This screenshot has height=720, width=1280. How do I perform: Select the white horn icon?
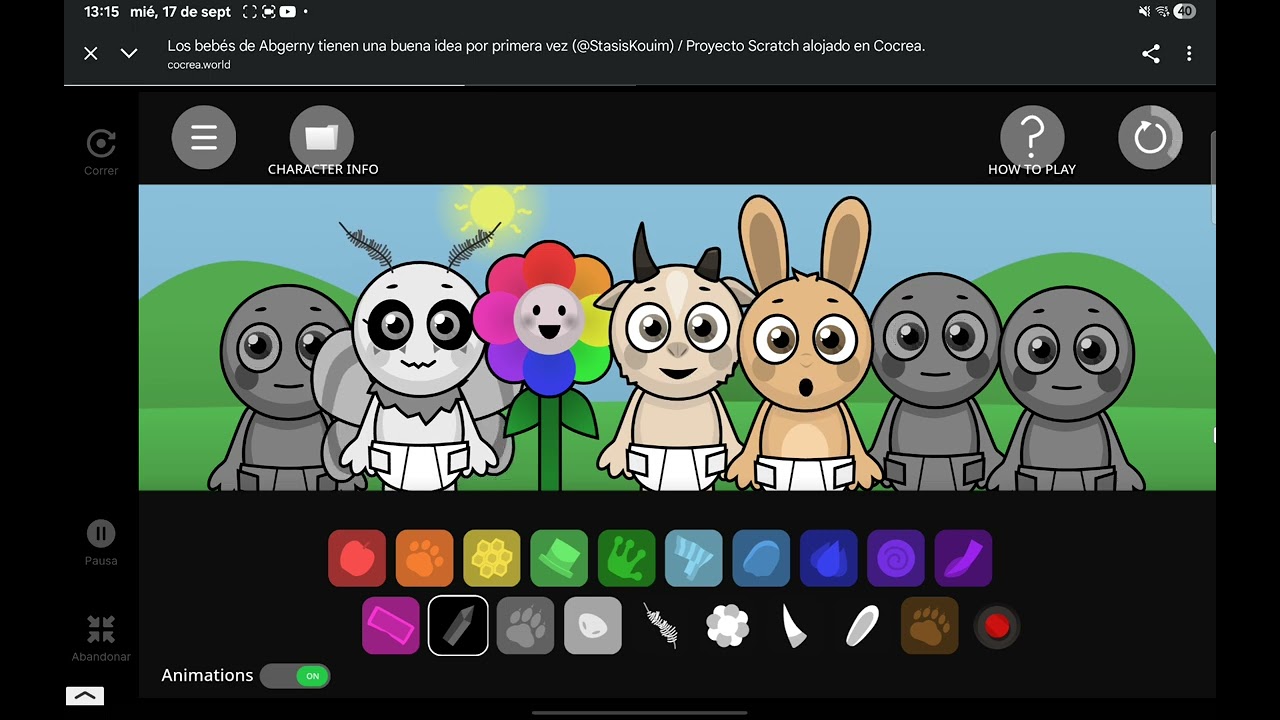point(794,626)
